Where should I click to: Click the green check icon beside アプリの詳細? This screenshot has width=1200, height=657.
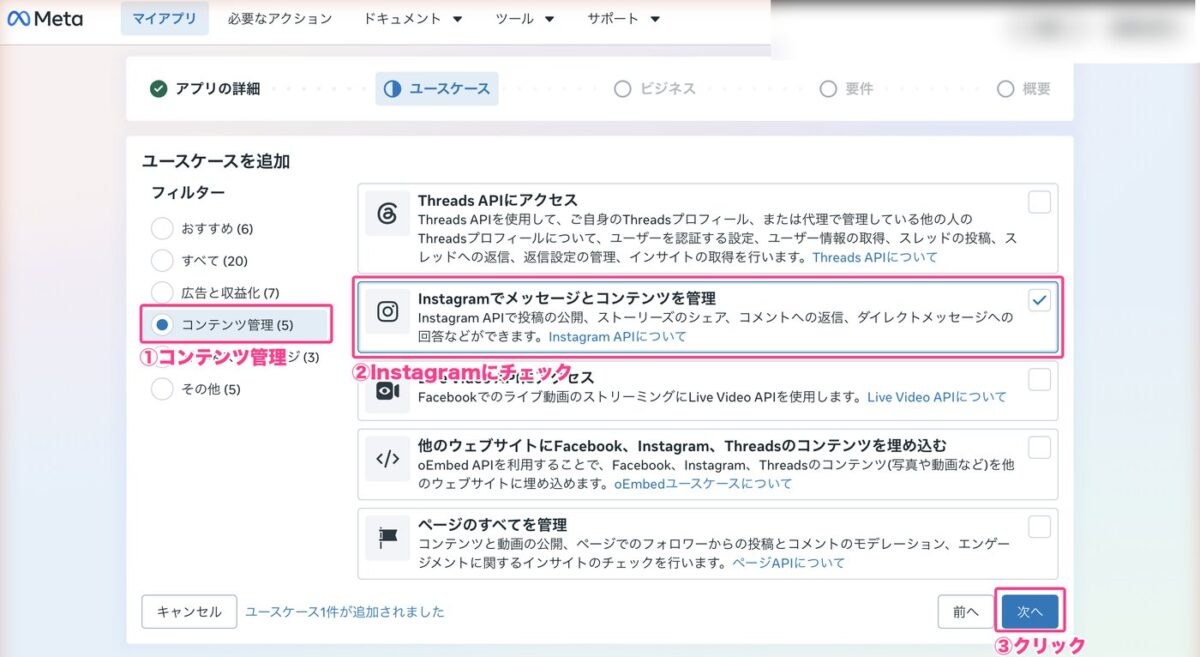158,89
